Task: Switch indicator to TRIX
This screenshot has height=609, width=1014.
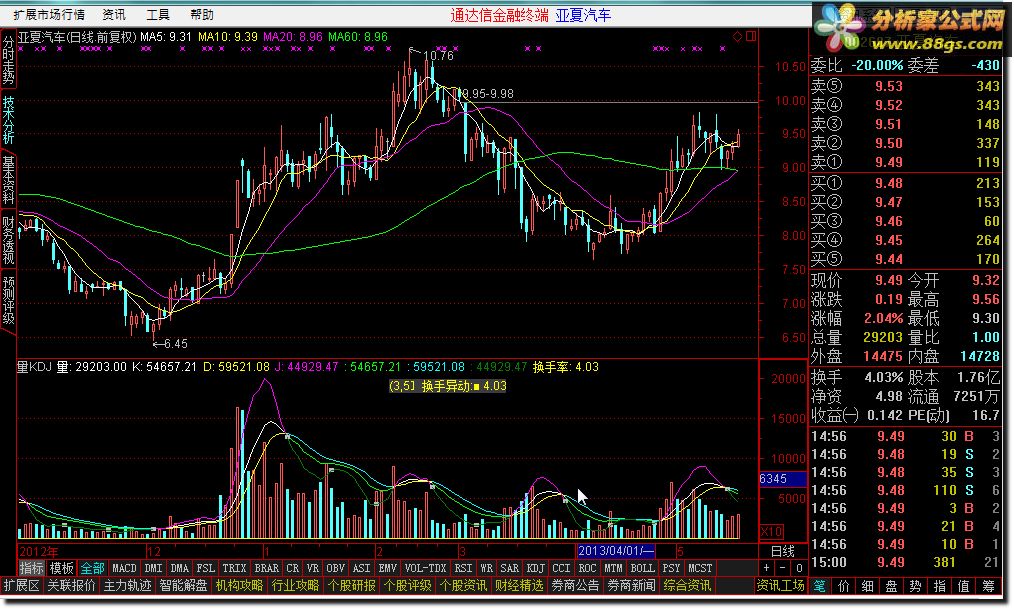Action: click(x=234, y=568)
